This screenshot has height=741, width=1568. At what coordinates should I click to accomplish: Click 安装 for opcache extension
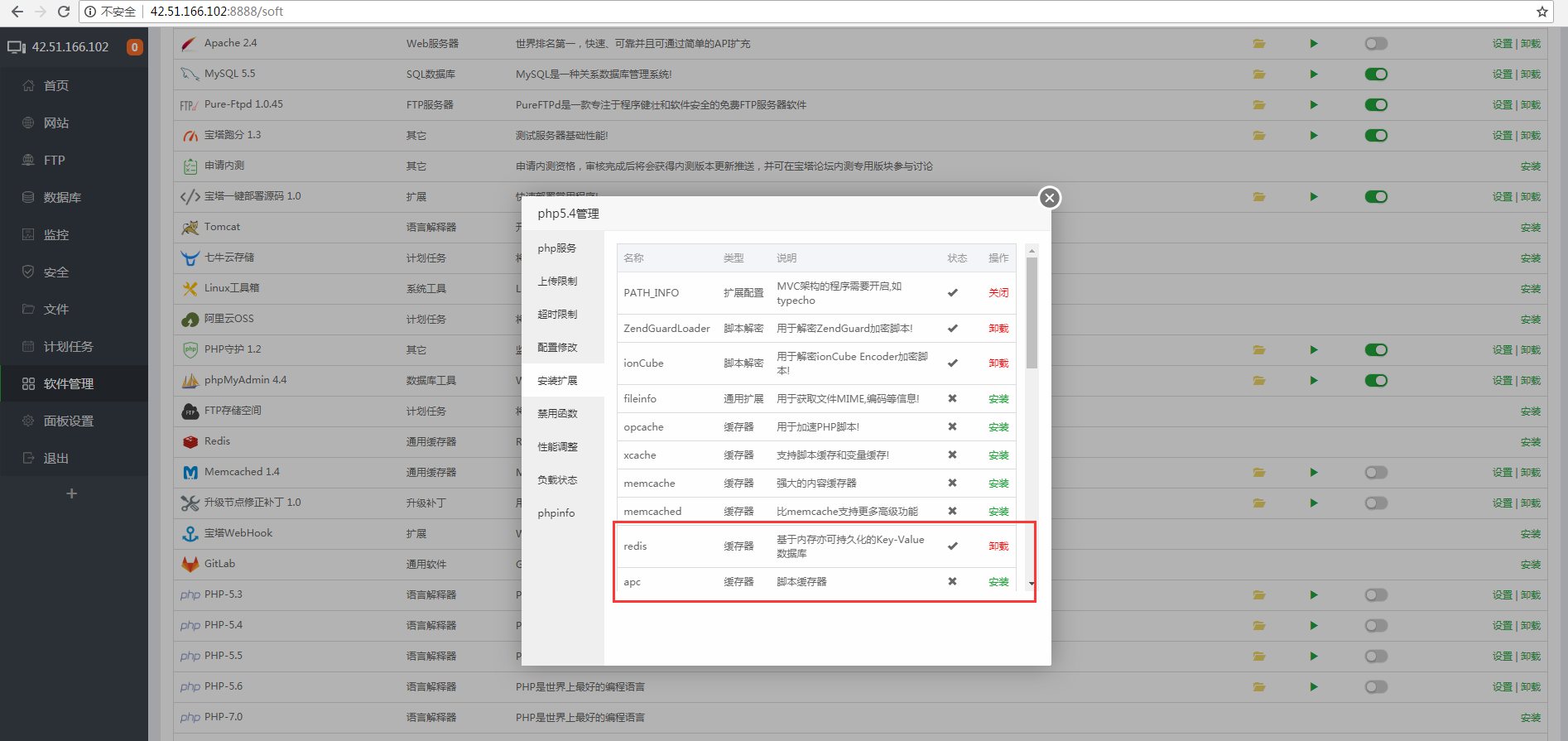coord(998,427)
